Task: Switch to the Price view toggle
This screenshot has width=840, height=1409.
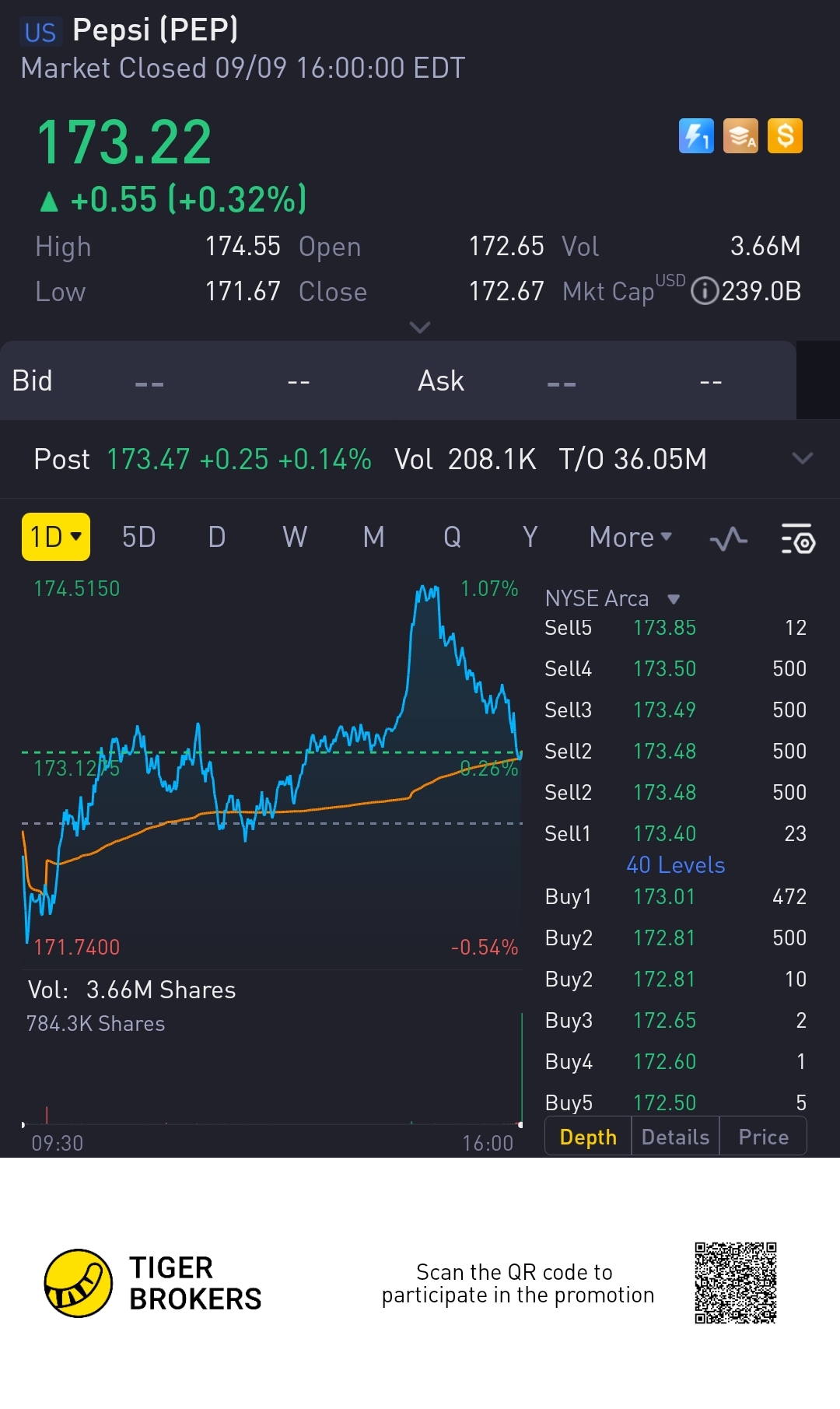Action: coord(763,1137)
